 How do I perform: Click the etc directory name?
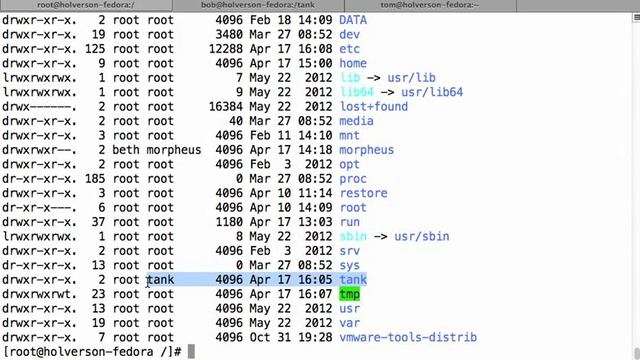[349, 49]
